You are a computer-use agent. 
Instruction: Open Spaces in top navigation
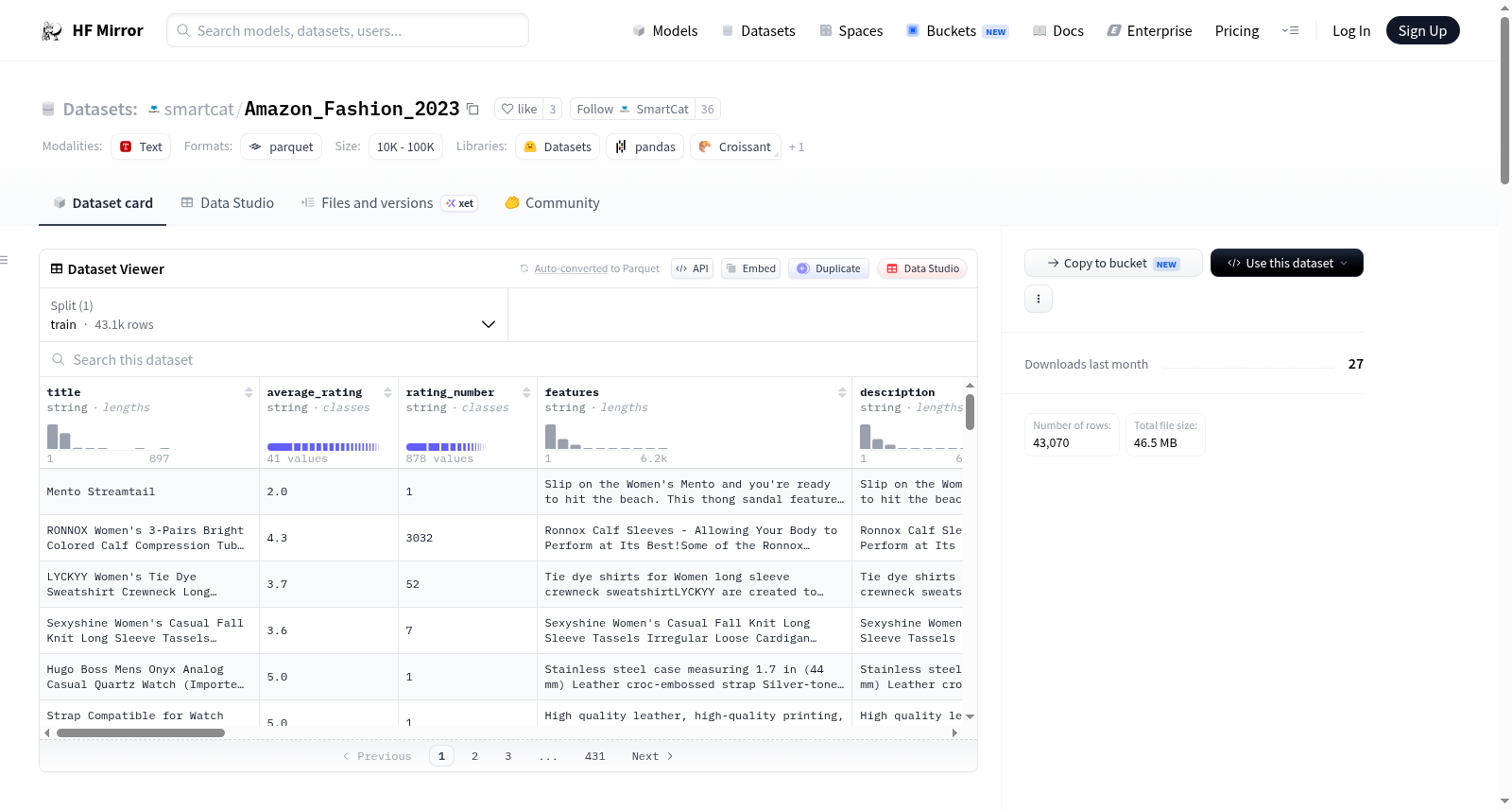[850, 30]
